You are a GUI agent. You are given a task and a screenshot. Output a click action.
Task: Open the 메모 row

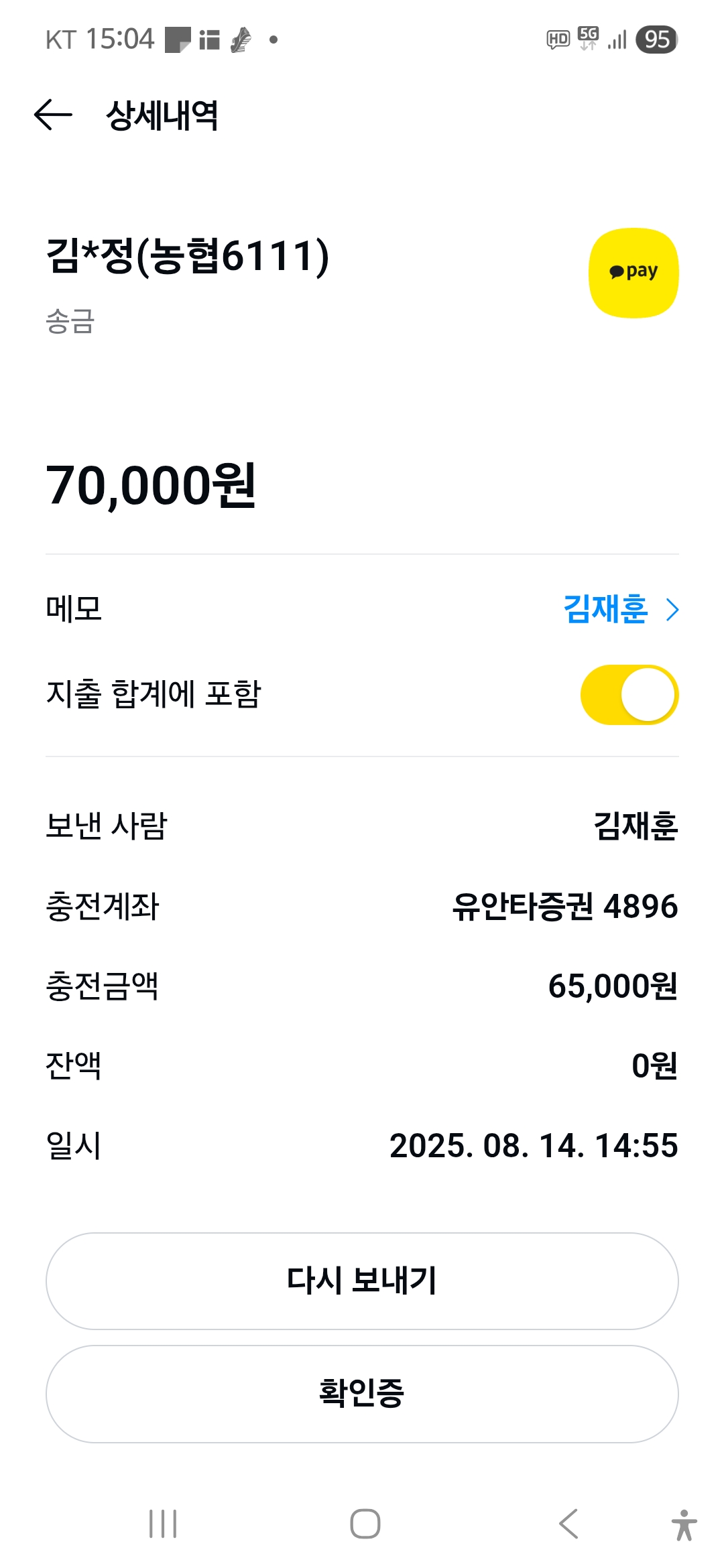click(x=362, y=609)
